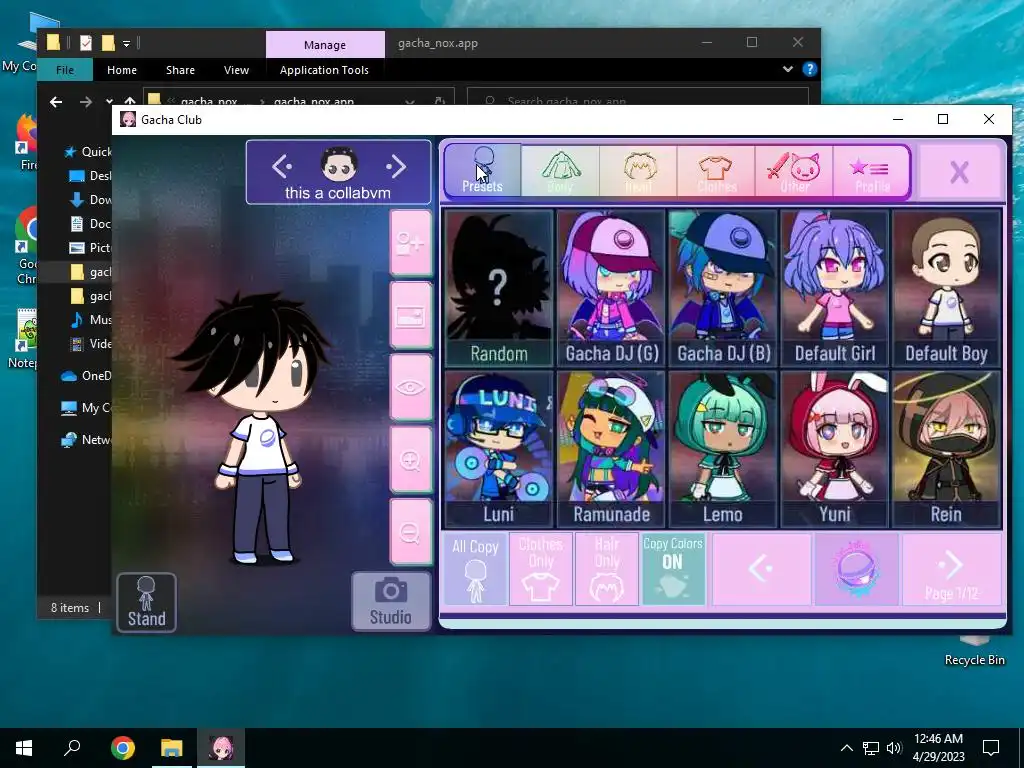Open the File menu in File Explorer

coord(65,70)
